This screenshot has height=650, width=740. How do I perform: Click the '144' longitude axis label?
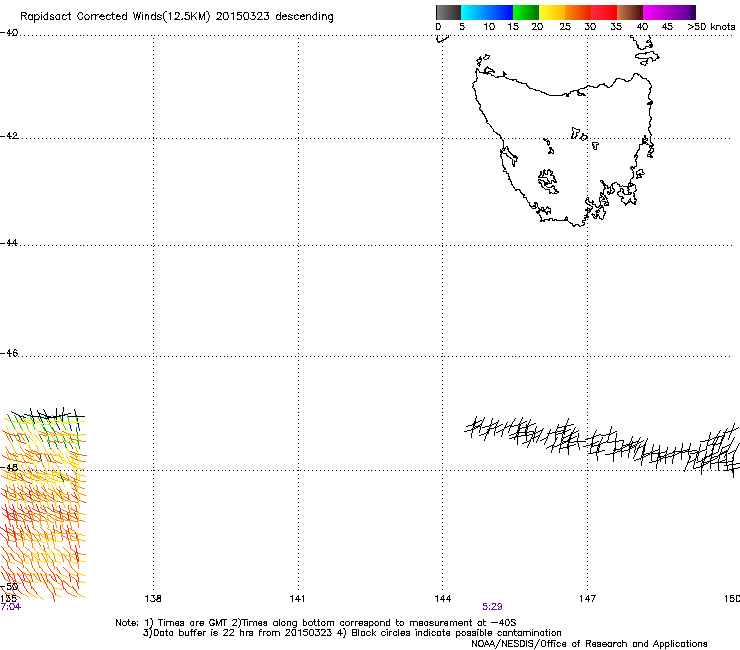[x=442, y=599]
